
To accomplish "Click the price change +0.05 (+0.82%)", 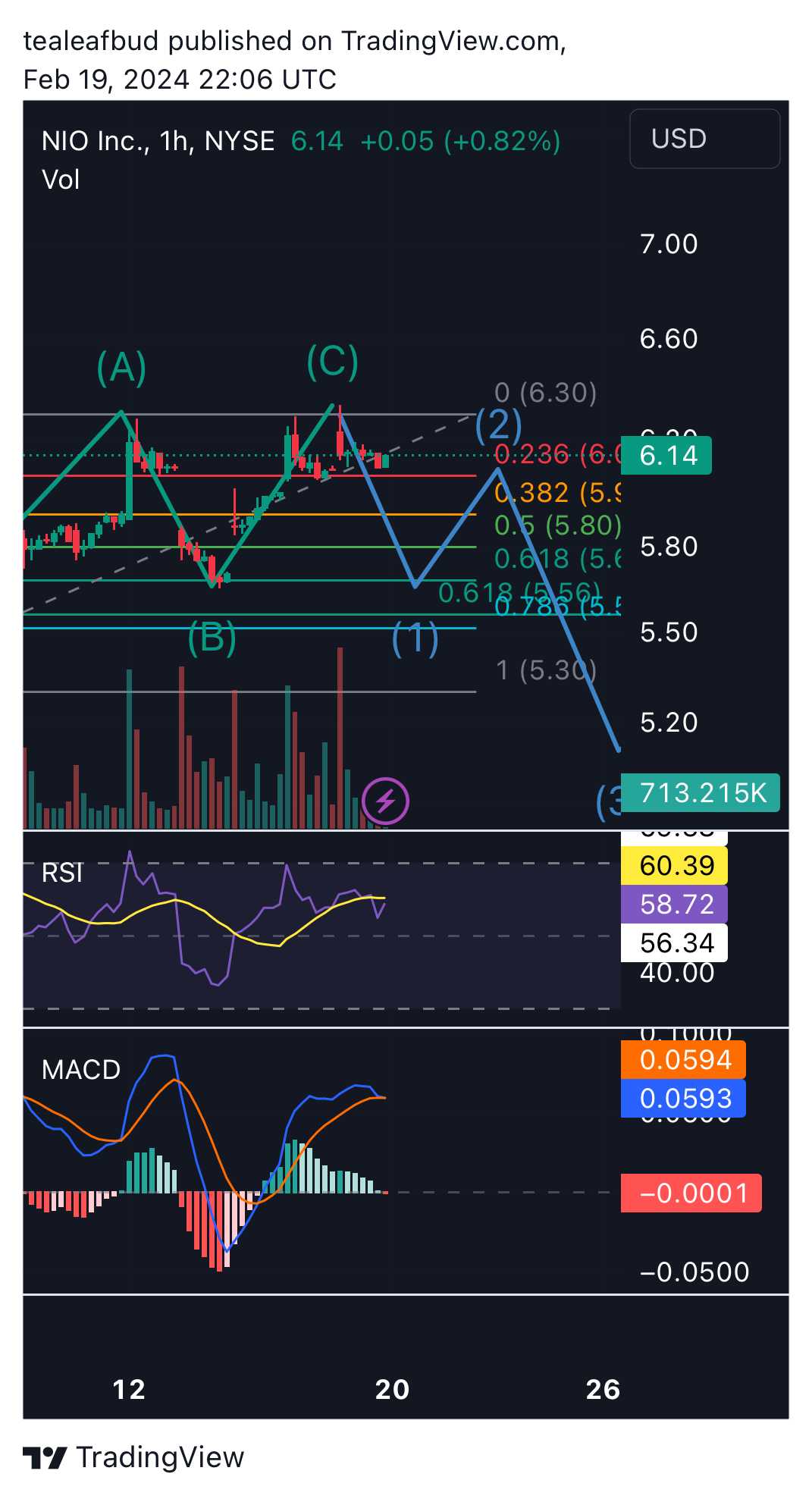I will pyautogui.click(x=461, y=141).
